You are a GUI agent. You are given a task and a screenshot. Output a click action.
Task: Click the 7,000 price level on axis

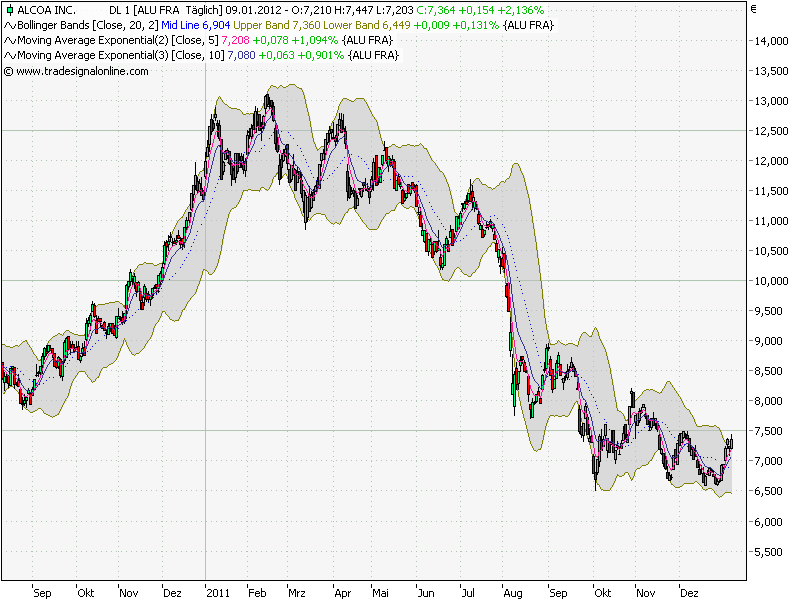(x=770, y=461)
